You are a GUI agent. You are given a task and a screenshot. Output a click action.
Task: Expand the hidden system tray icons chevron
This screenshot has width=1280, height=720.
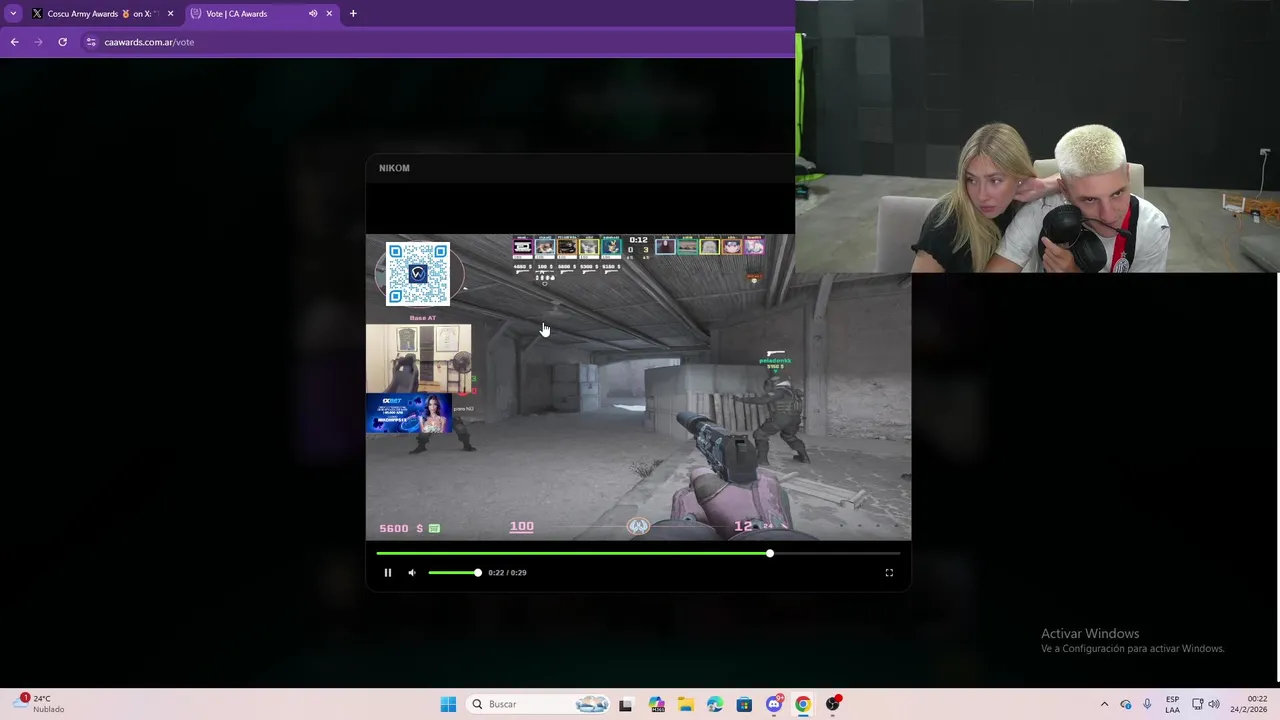point(1104,704)
